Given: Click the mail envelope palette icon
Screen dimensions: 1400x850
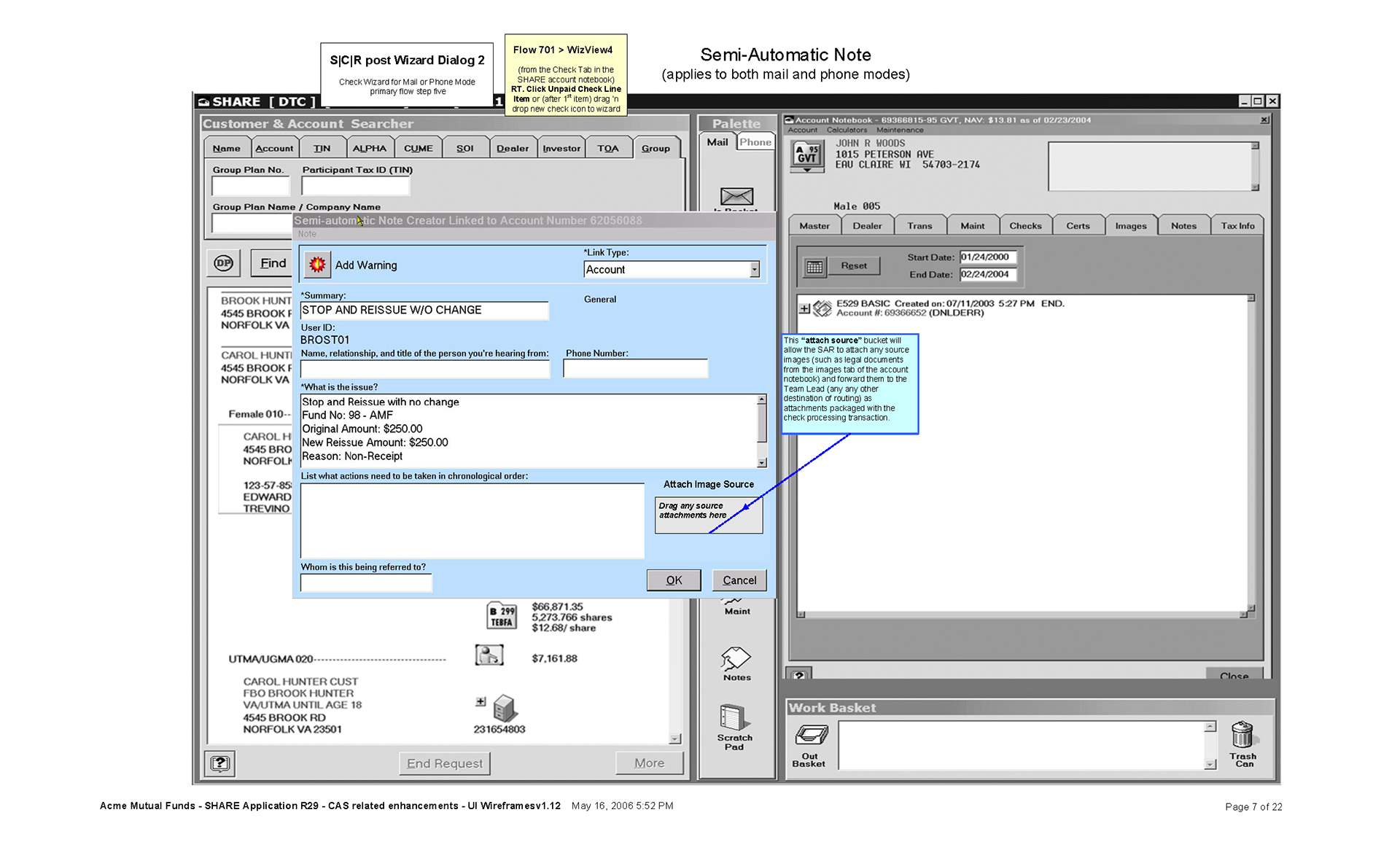Looking at the screenshot, I should (x=736, y=196).
